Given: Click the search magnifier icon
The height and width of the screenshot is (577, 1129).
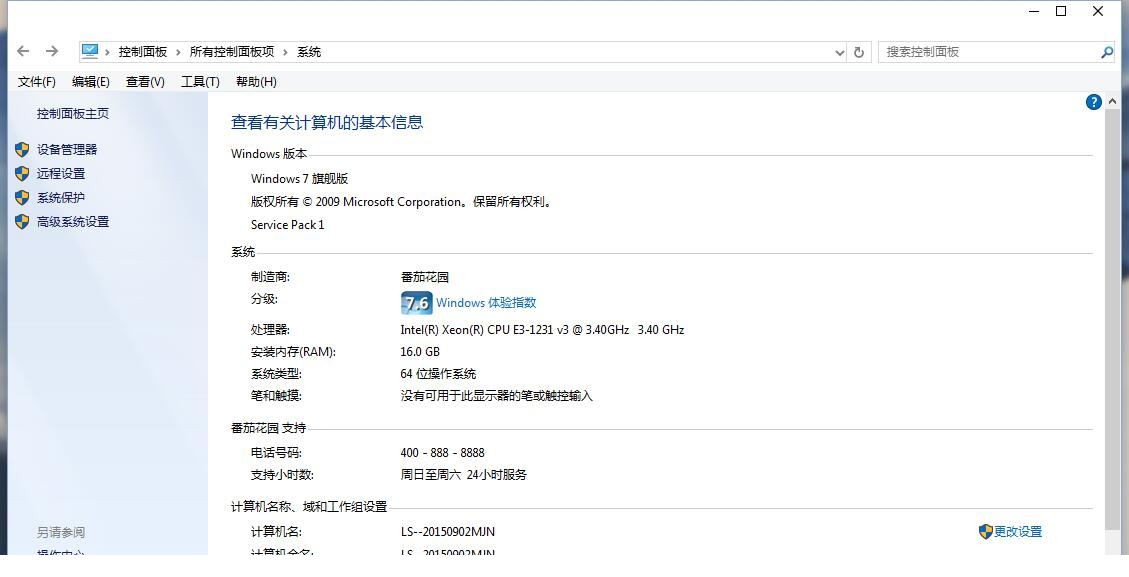Looking at the screenshot, I should (x=1107, y=52).
